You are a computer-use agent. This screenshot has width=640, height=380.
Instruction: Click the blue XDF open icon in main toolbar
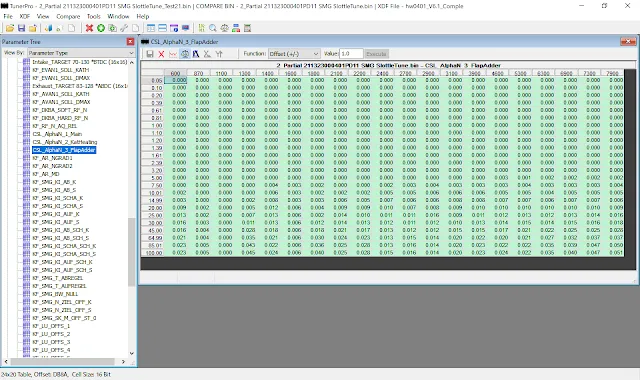[x=49, y=28]
